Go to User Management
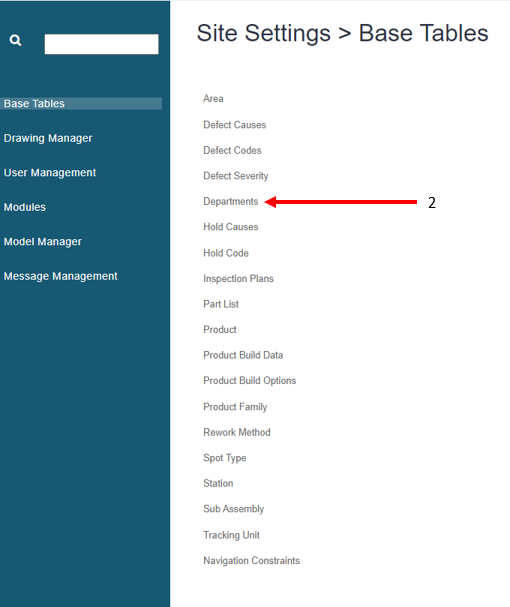 (50, 173)
